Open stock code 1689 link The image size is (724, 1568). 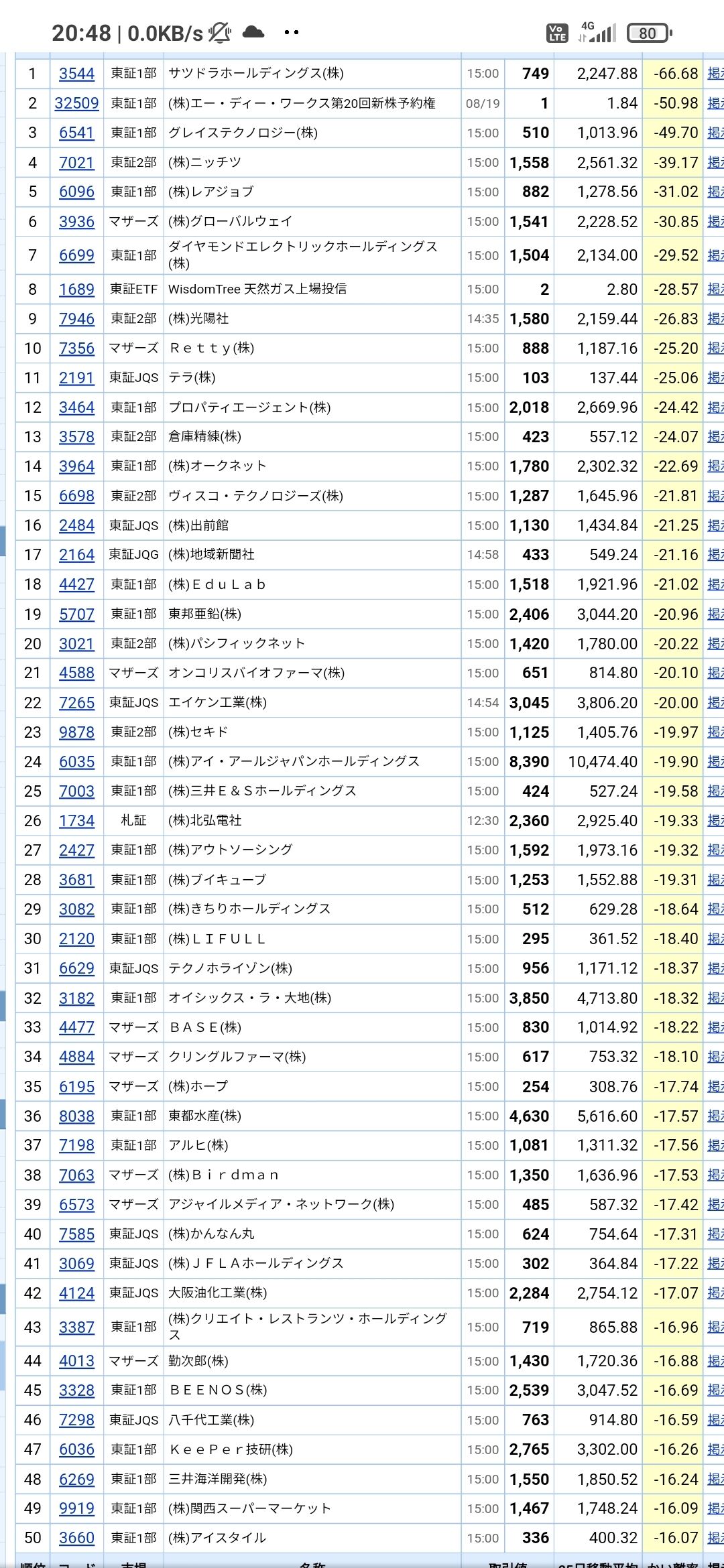pyautogui.click(x=76, y=289)
